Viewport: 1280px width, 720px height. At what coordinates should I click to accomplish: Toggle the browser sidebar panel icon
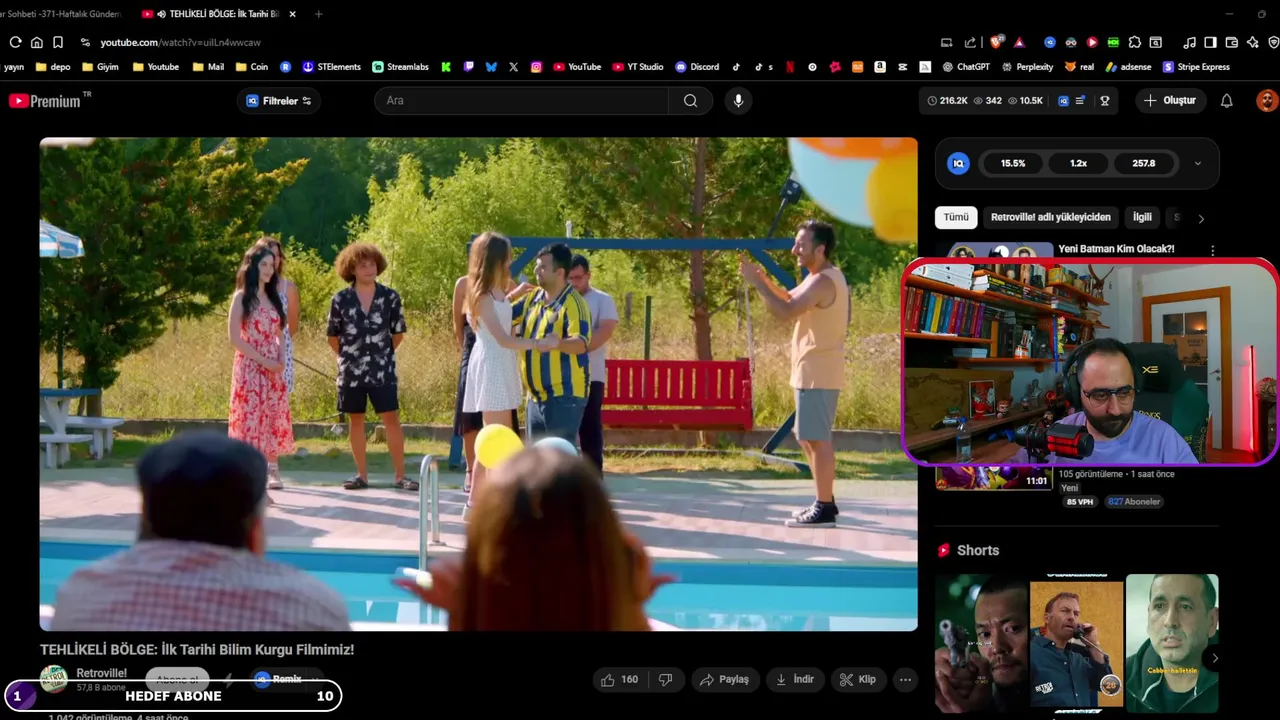pos(1210,42)
